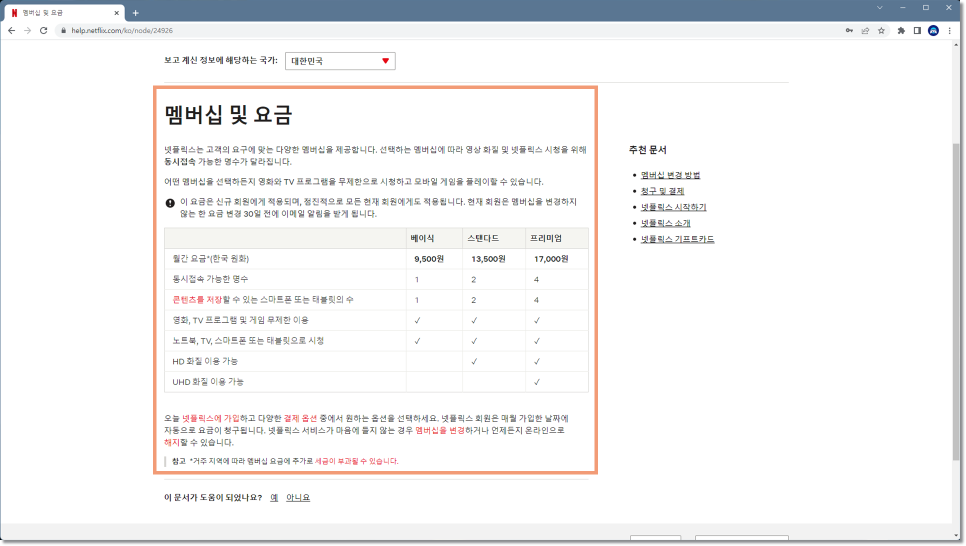Follow the 해지 link

[172, 442]
